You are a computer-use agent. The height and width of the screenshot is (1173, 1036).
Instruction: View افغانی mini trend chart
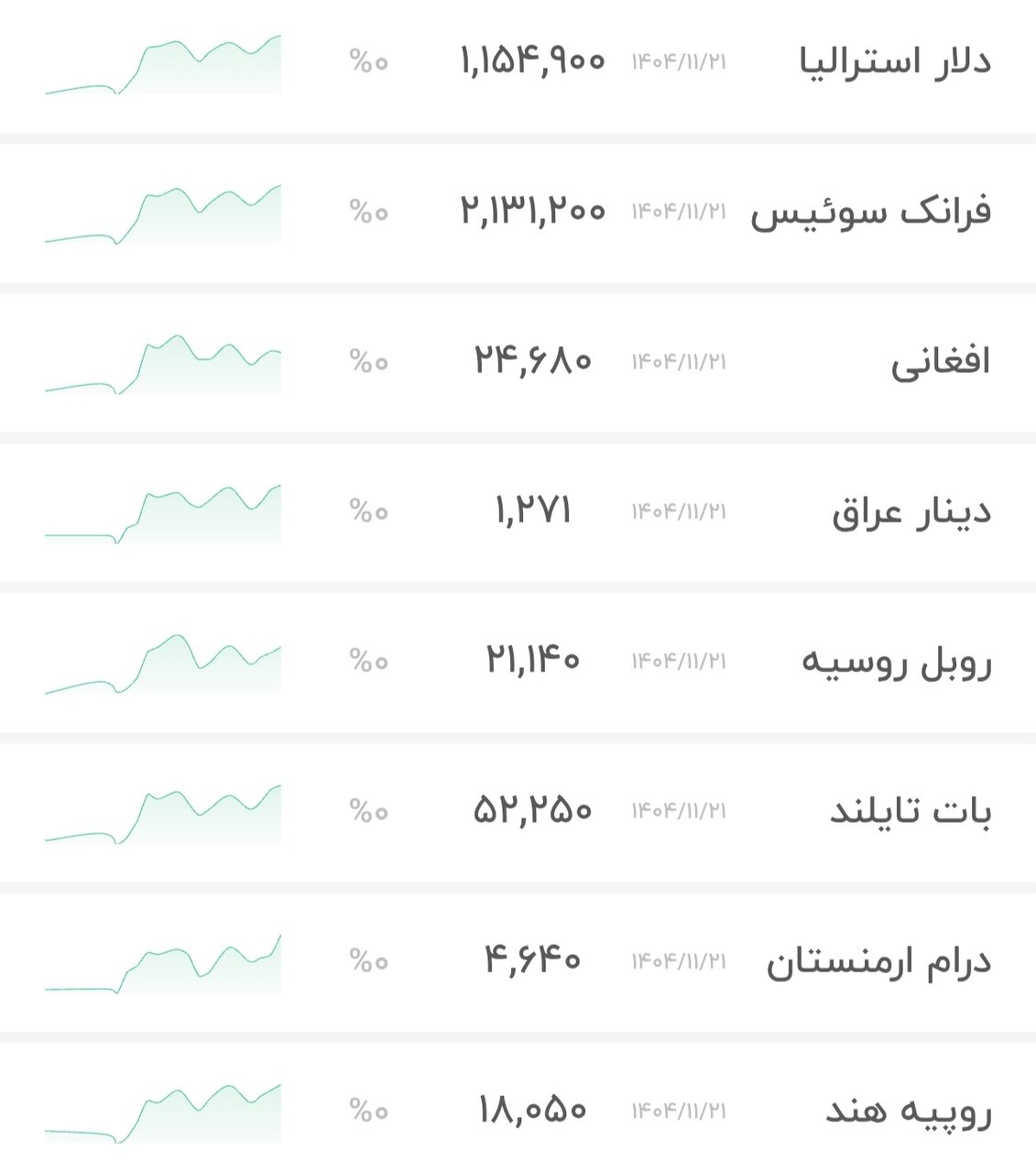pyautogui.click(x=163, y=365)
